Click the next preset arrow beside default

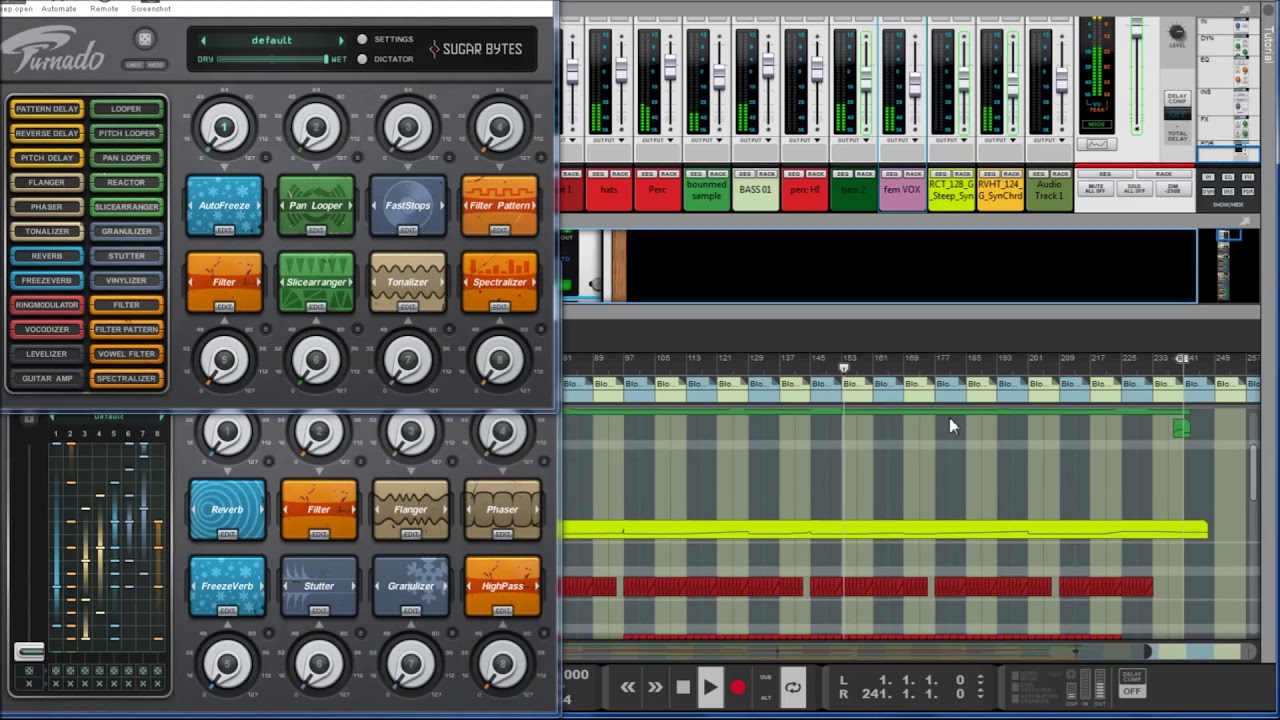[341, 41]
